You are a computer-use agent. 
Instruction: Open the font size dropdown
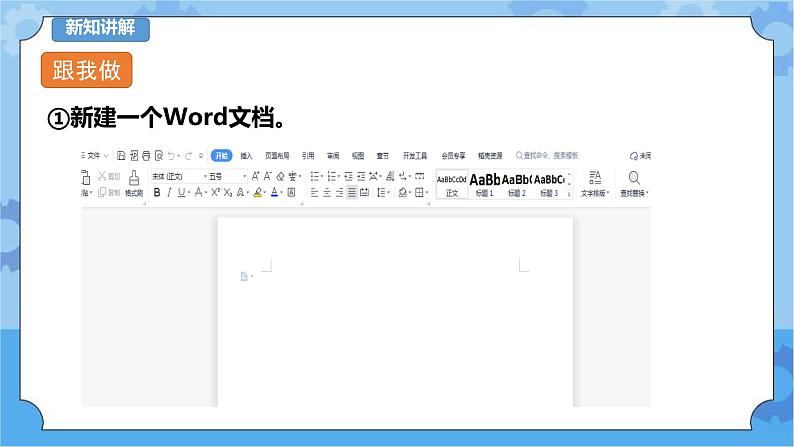(244, 176)
